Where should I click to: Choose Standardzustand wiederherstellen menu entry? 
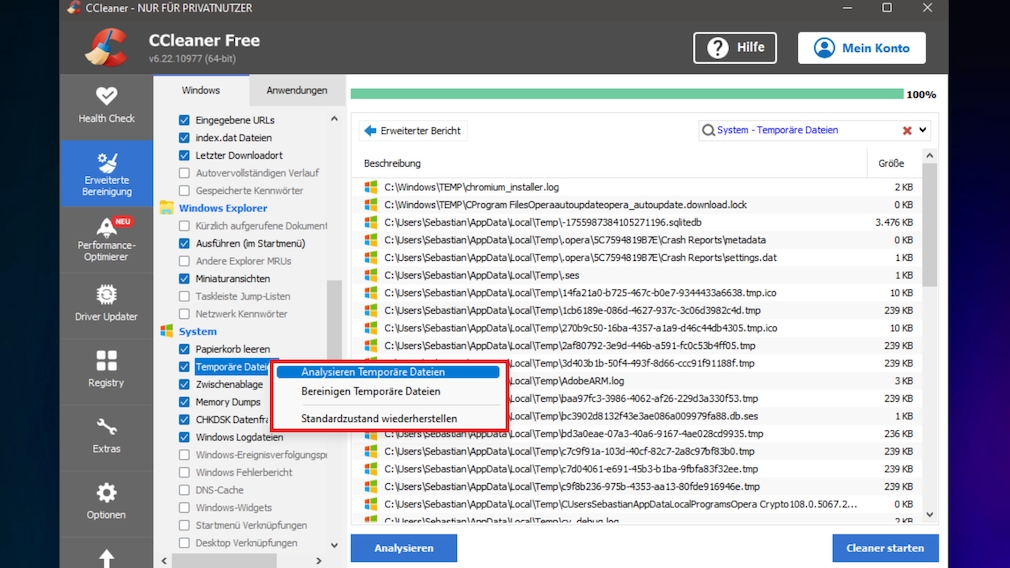(388, 419)
